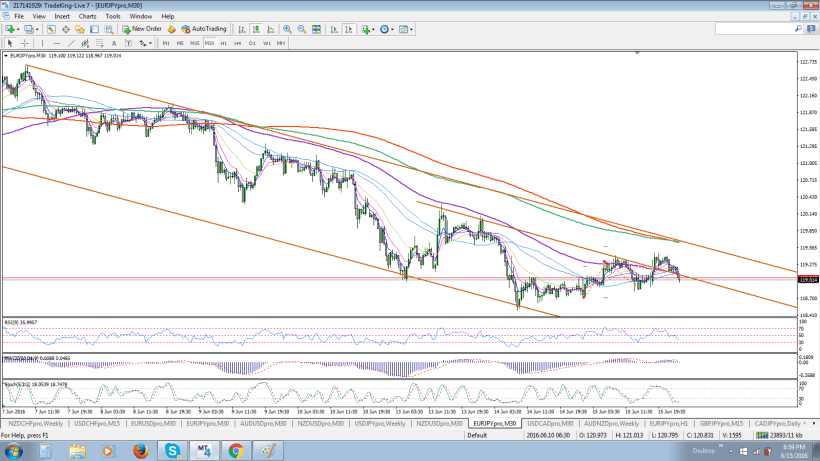Toggle the Terminal window icon

click(95, 29)
